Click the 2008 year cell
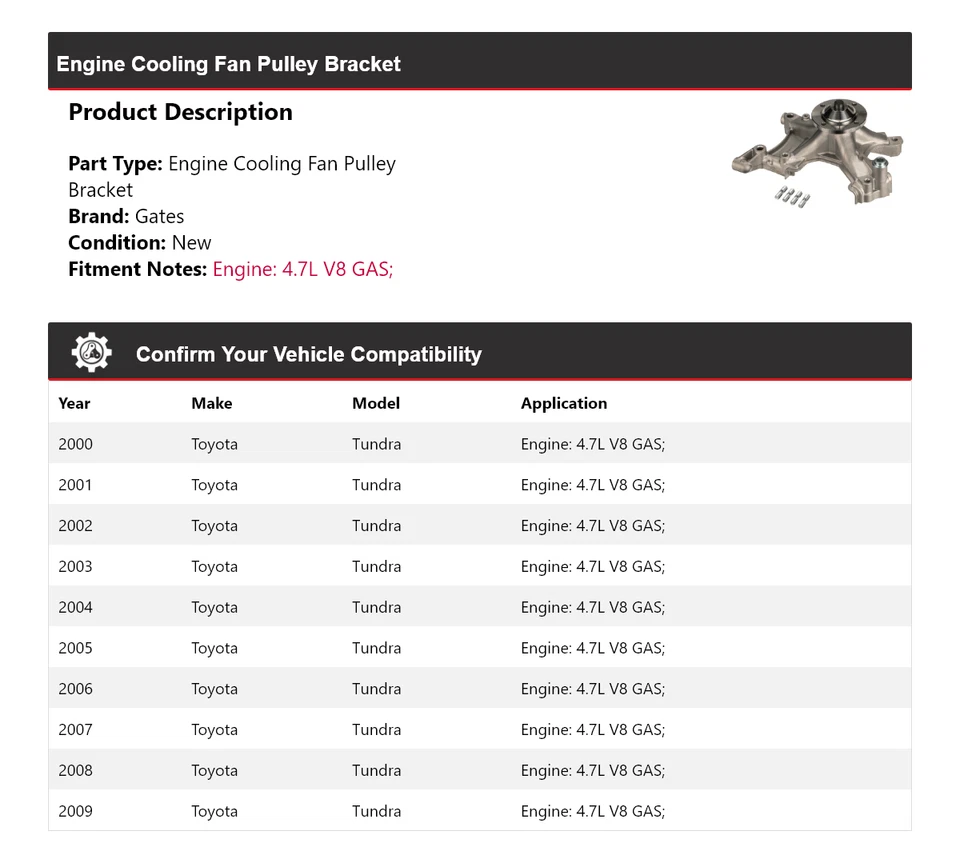960x863 pixels. click(x=75, y=770)
